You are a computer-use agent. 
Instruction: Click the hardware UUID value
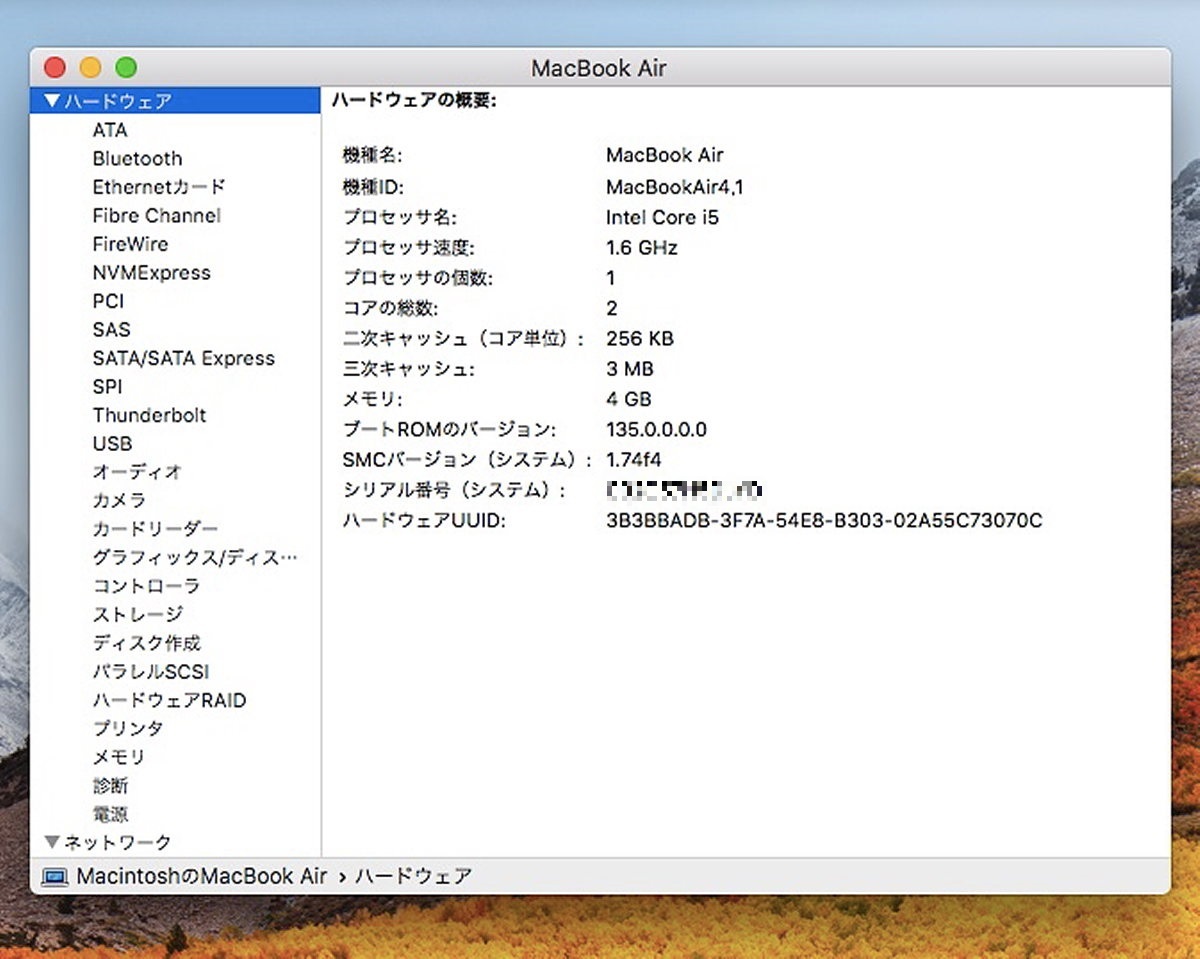pyautogui.click(x=824, y=520)
